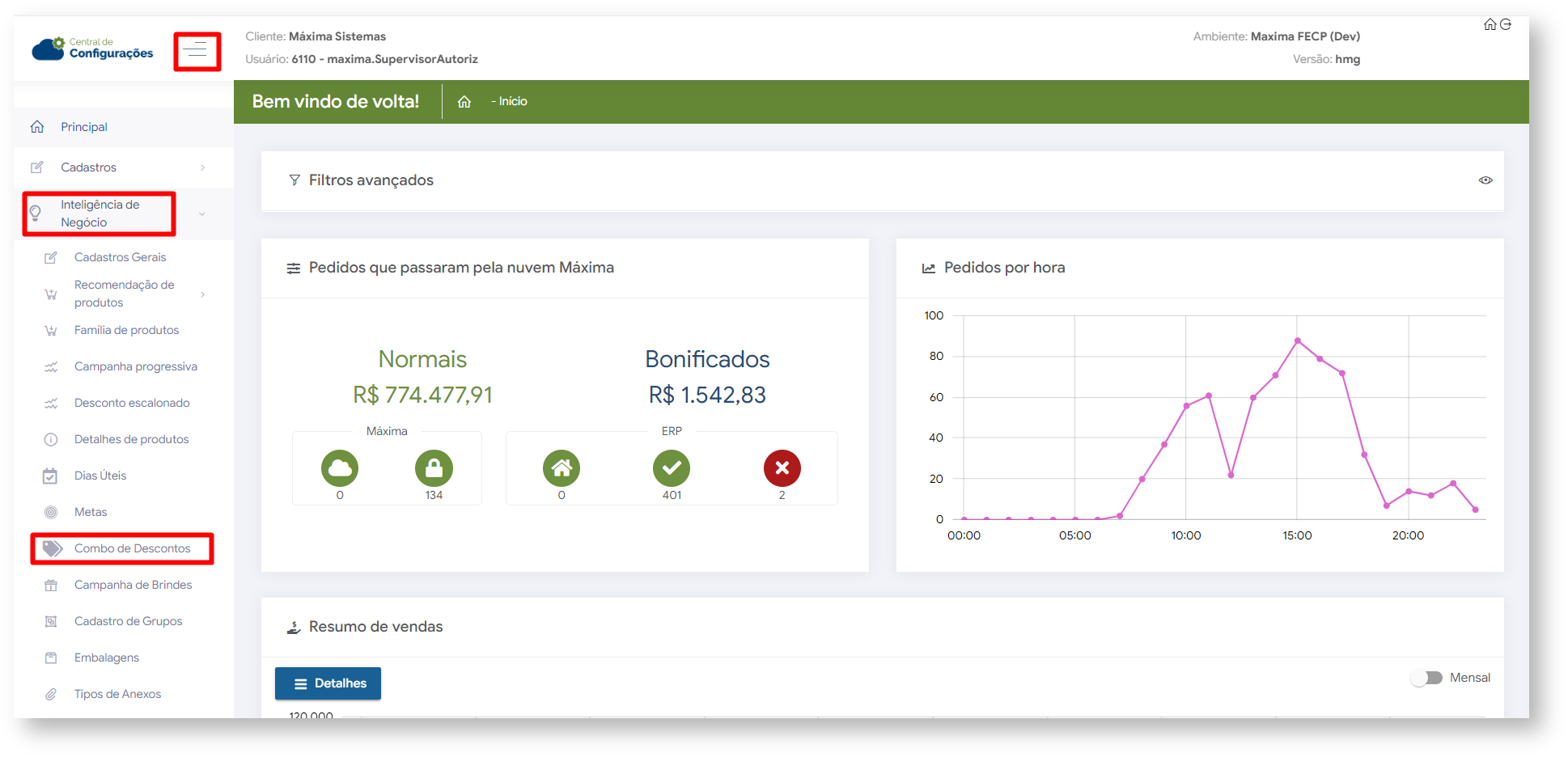Click the home icon in the green breadcrumb bar
1568x757 pixels.
pos(464,102)
